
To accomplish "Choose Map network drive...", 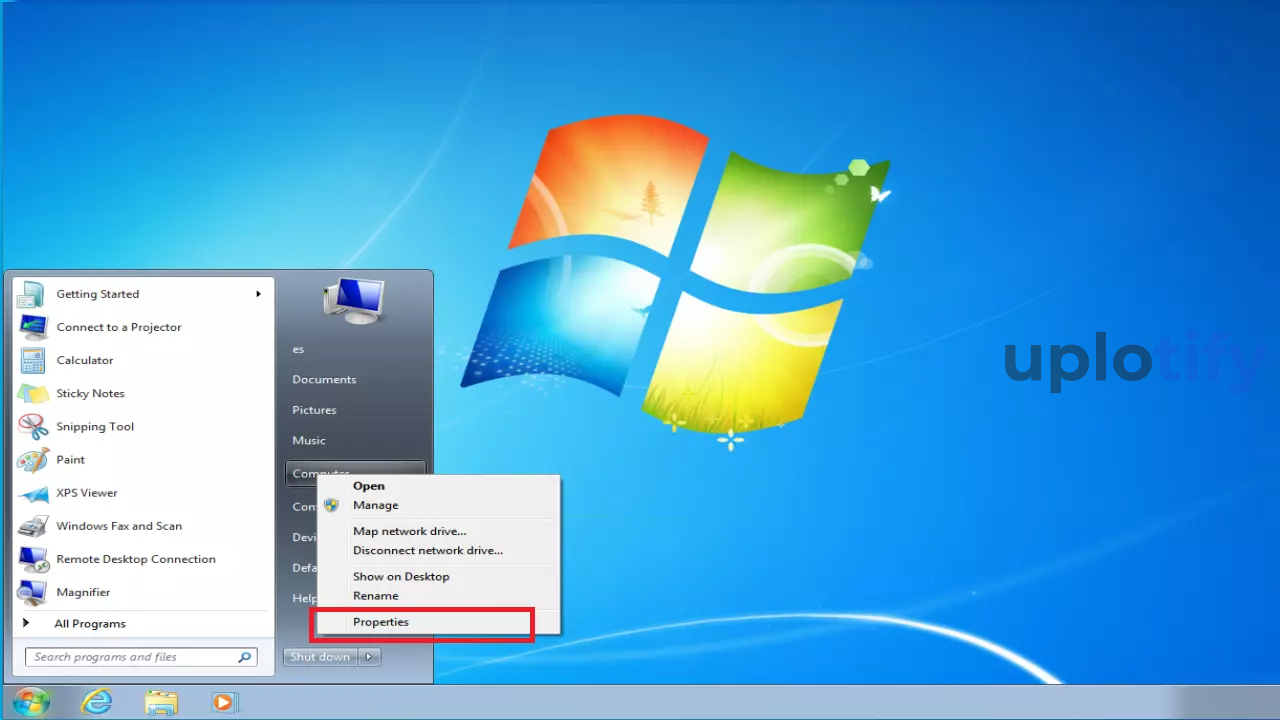I will (x=410, y=531).
